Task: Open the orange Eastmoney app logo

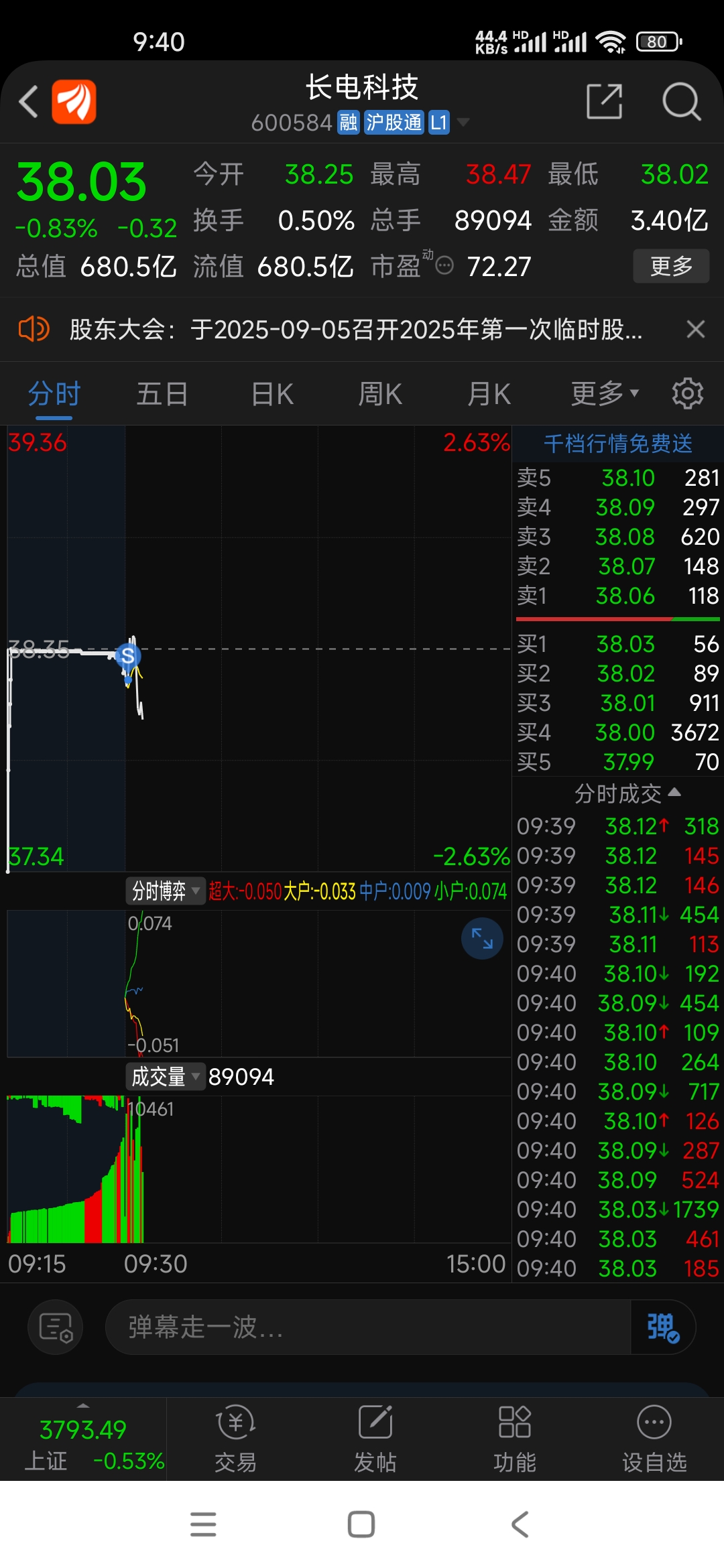Action: click(x=74, y=102)
